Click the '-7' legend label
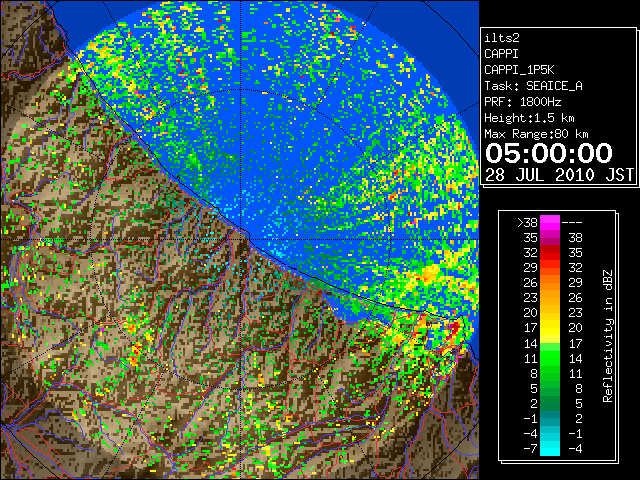640x480 pixels. [530, 448]
